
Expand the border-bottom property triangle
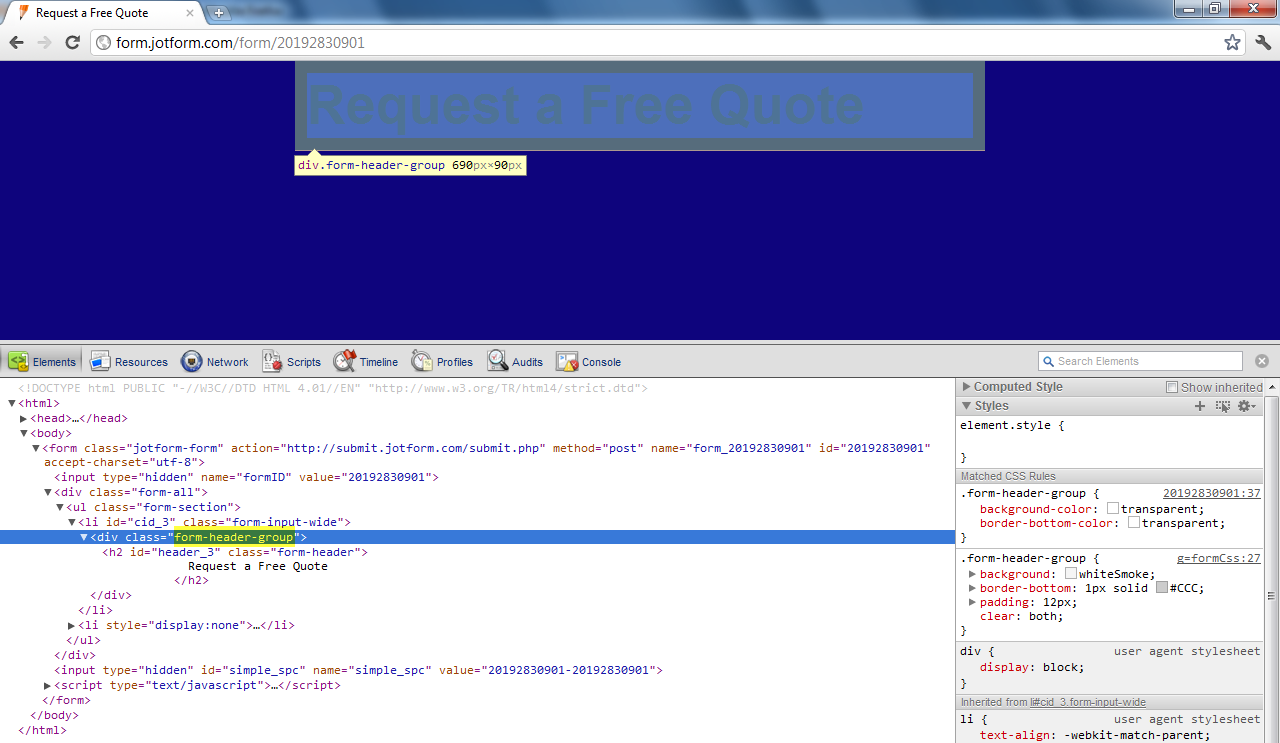pos(972,588)
